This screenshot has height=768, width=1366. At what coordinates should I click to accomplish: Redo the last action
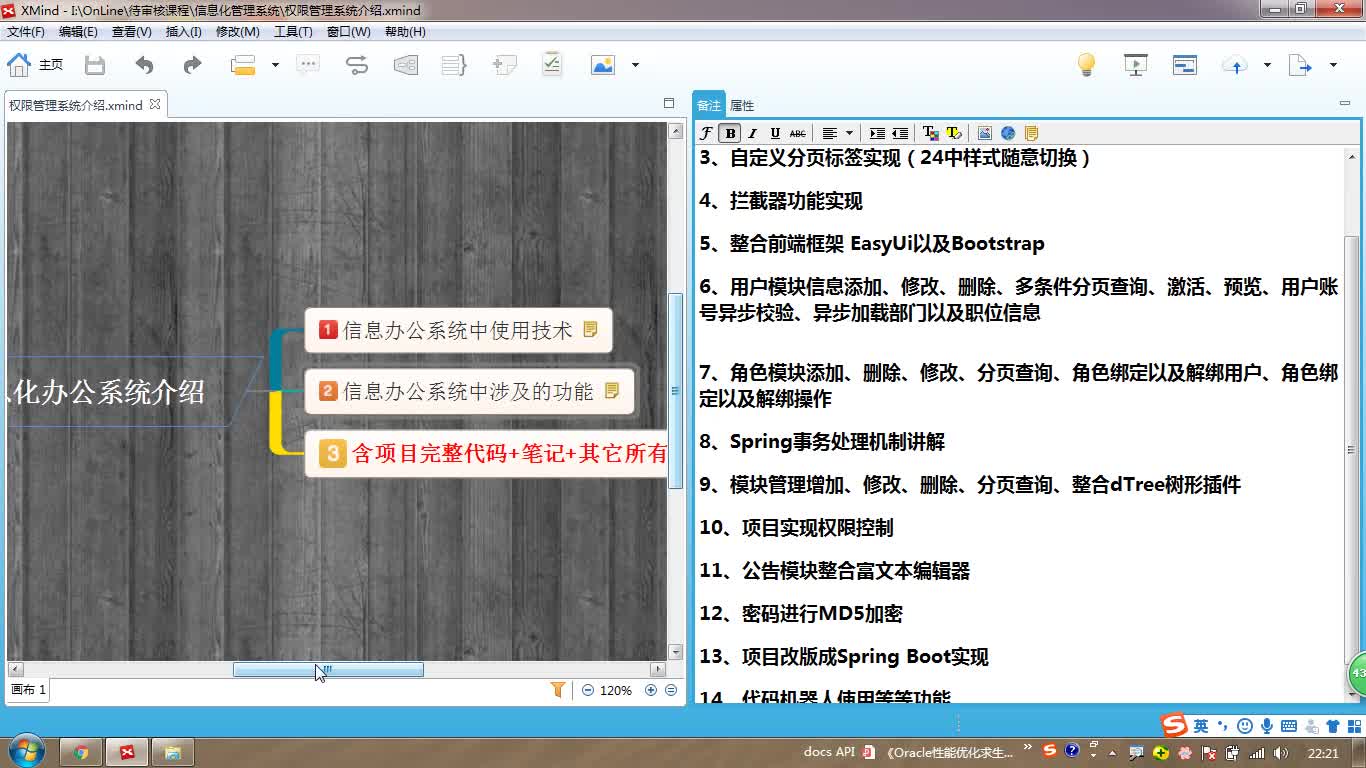tap(192, 65)
